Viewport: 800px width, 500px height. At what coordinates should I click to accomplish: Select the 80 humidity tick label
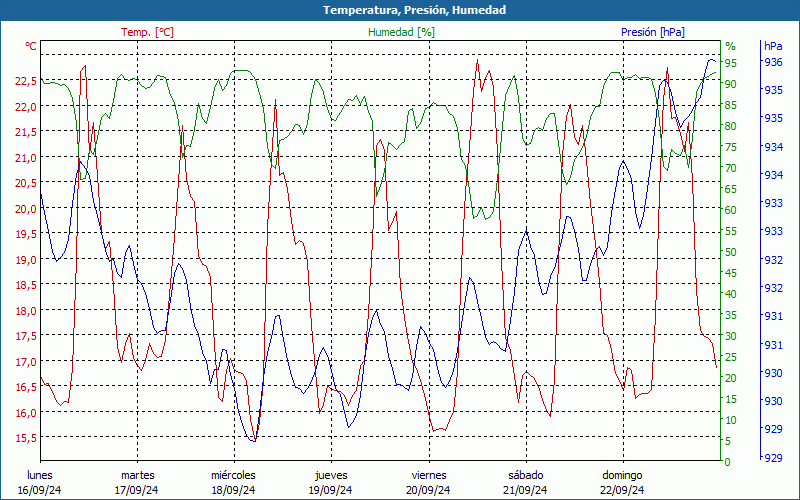pyautogui.click(x=730, y=126)
